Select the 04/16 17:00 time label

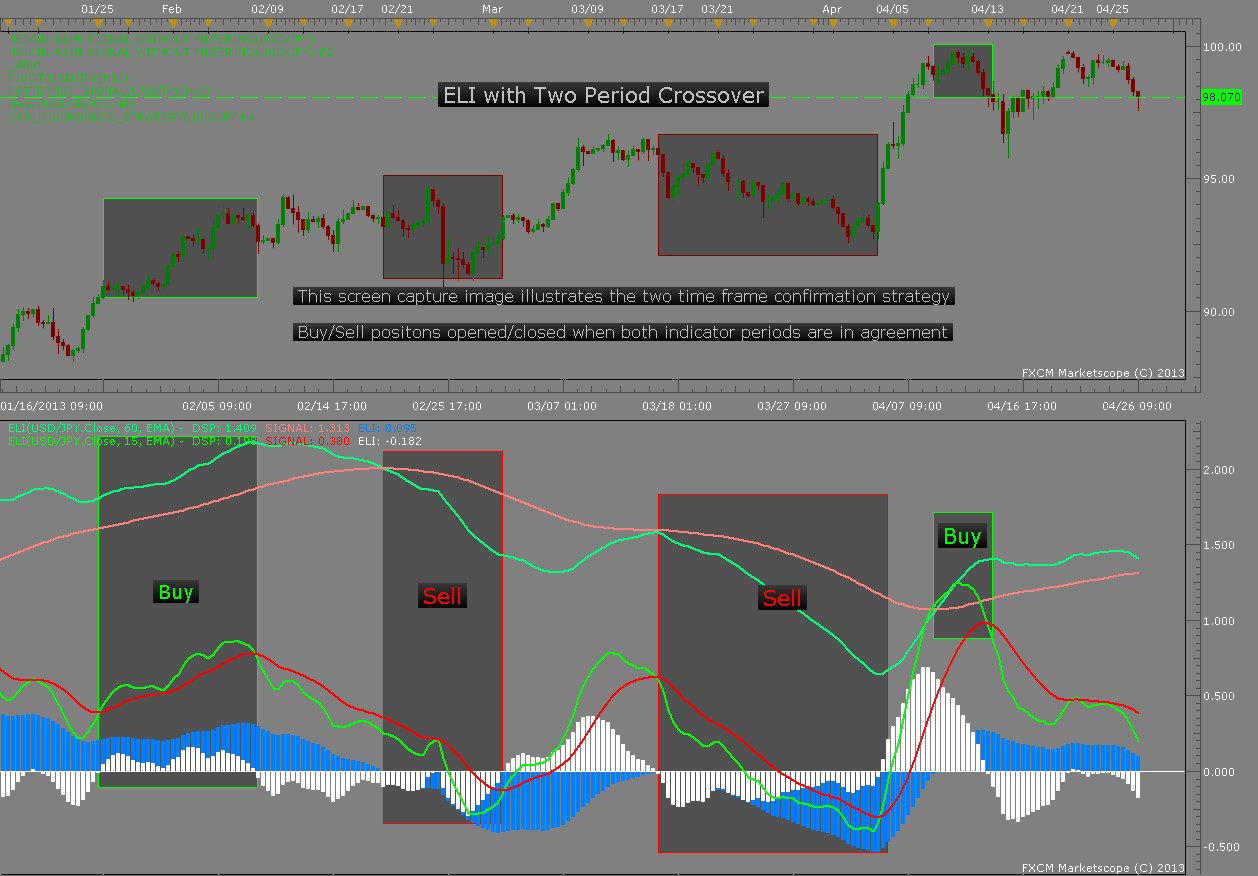(1022, 406)
